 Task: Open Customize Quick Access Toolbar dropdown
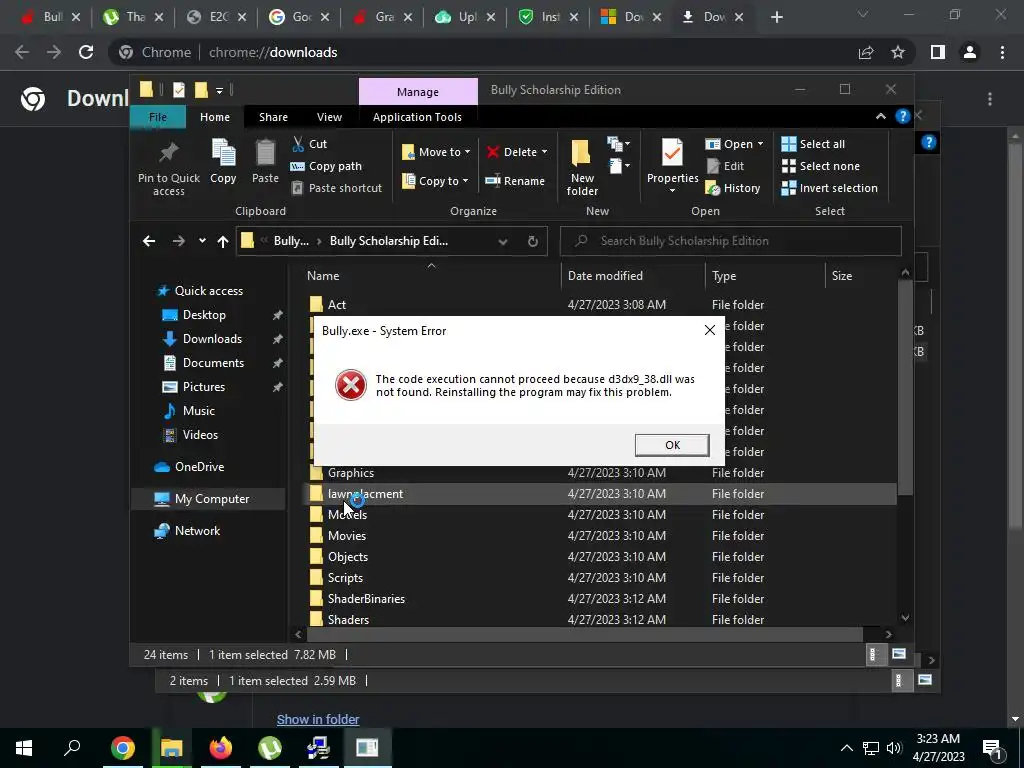pos(219,90)
